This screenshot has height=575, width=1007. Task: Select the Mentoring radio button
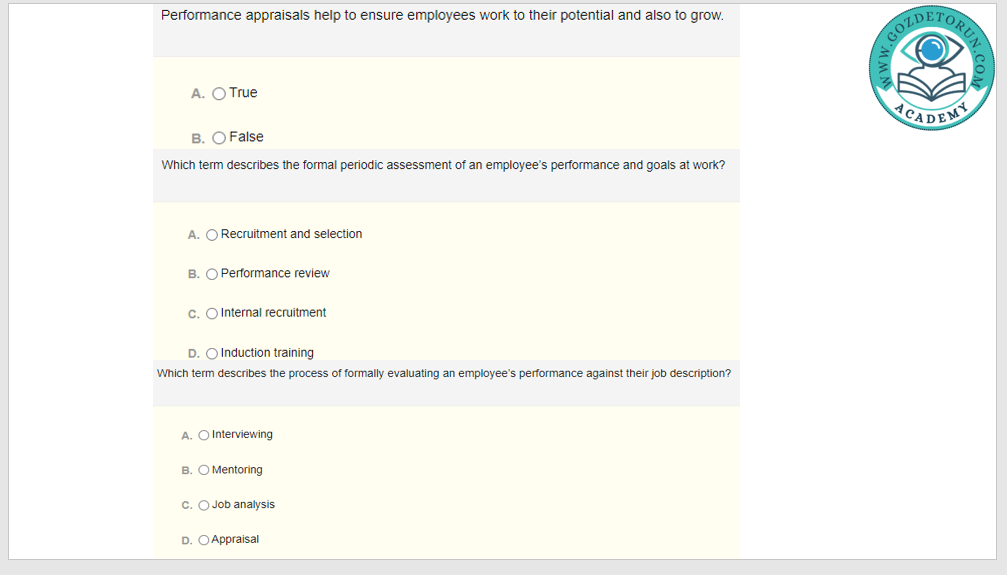click(x=204, y=470)
